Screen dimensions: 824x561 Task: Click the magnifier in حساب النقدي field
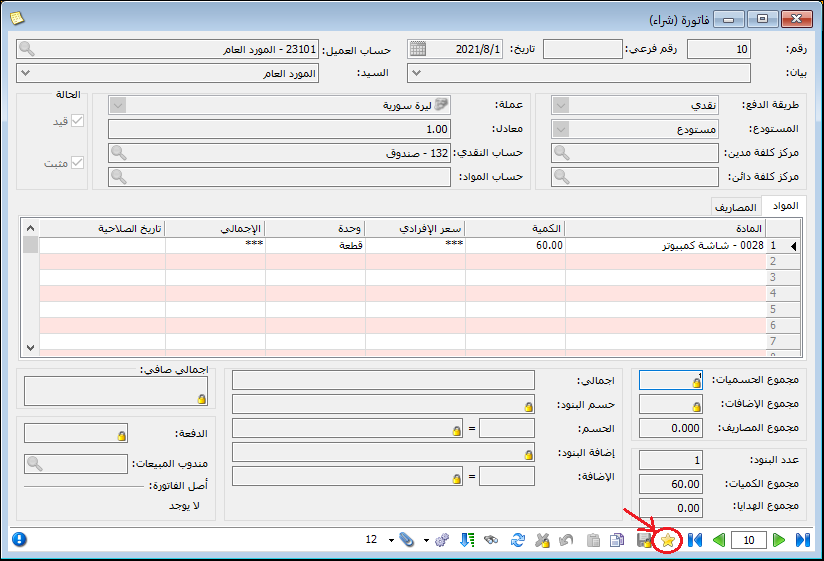[119, 153]
